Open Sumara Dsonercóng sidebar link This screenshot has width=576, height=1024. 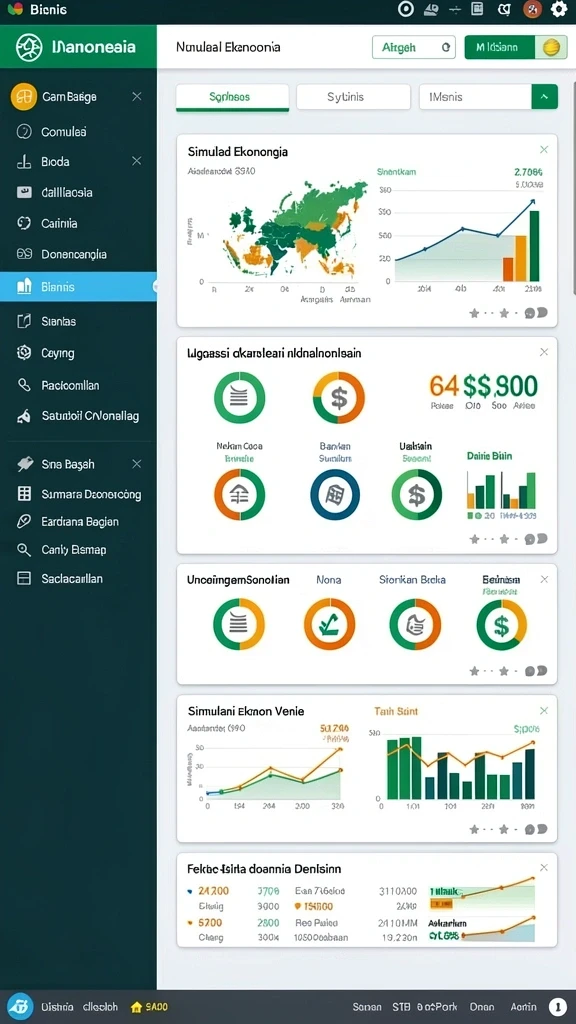coord(78,494)
